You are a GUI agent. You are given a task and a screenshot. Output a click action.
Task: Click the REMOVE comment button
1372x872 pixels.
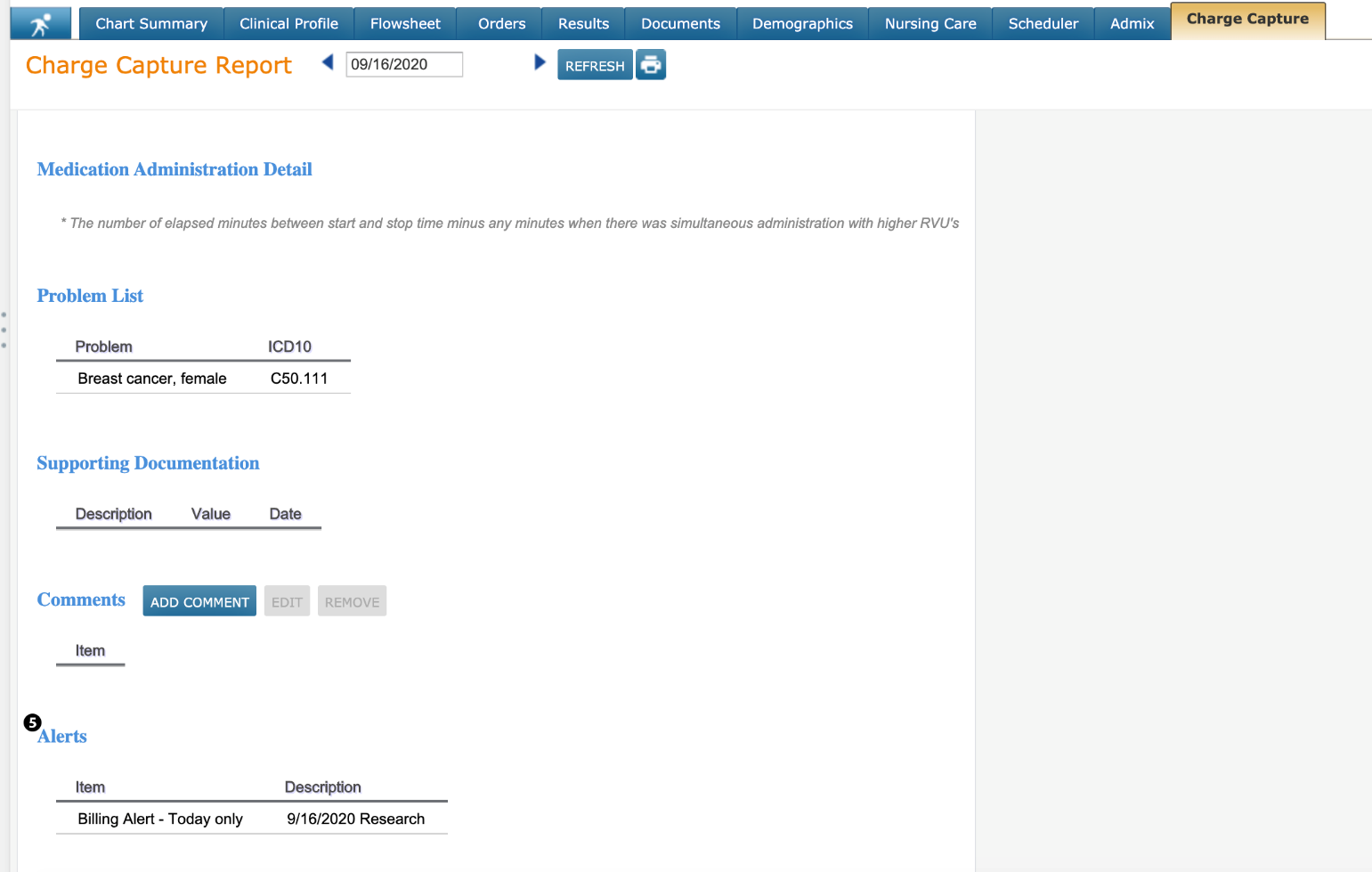(352, 601)
